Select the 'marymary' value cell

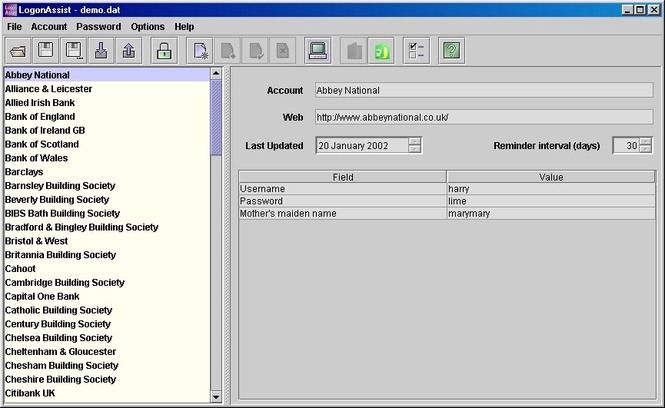(551, 213)
